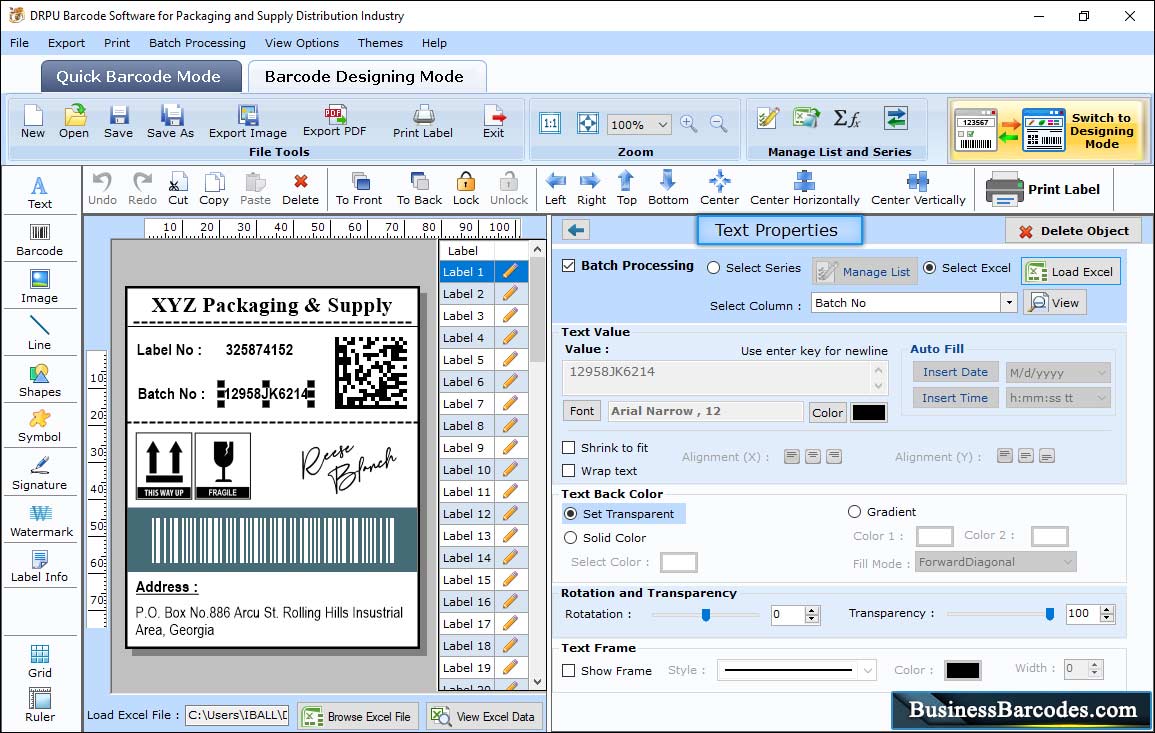The width and height of the screenshot is (1155, 733).
Task: Select the Symbol tool
Action: (40, 427)
